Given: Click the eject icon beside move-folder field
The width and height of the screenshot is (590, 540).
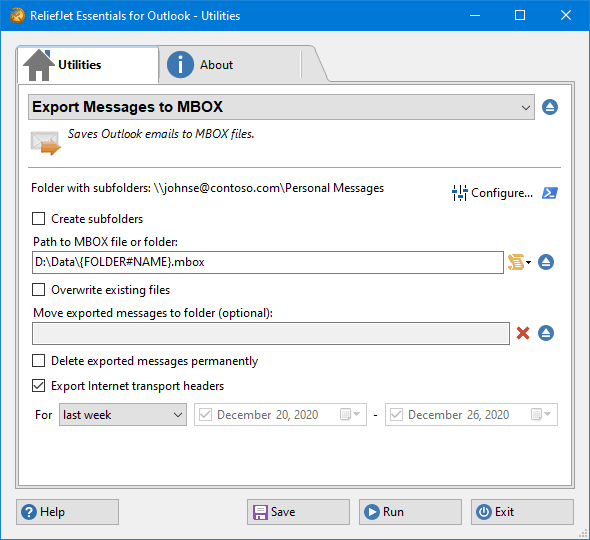Looking at the screenshot, I should [x=546, y=333].
